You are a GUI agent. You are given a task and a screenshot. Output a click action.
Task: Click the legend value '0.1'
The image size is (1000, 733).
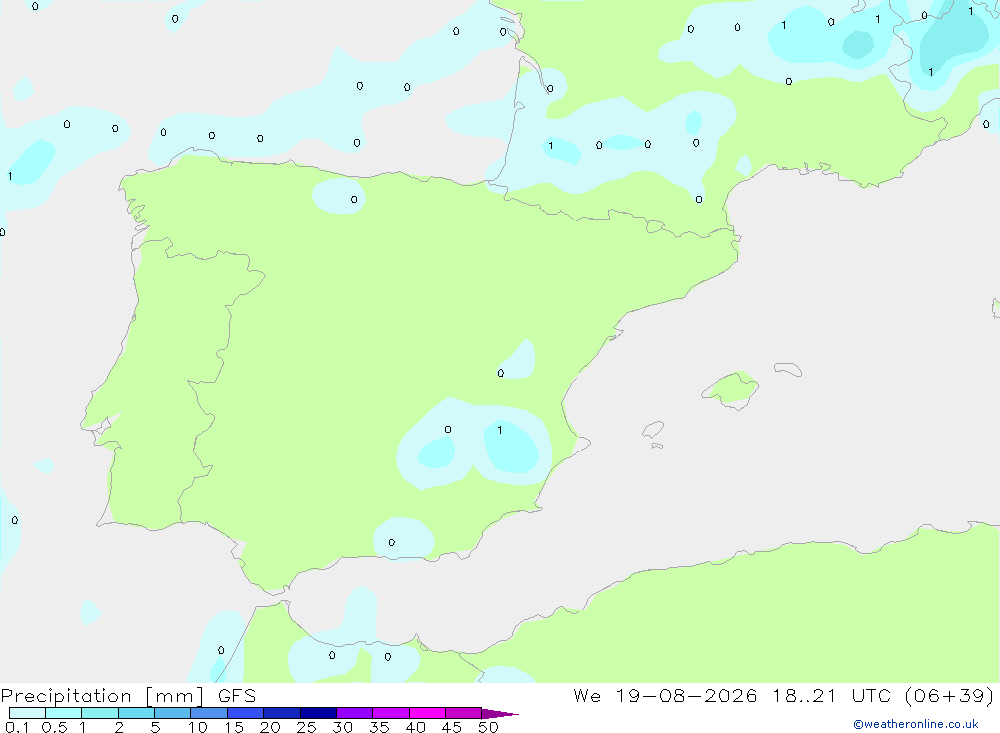[x=17, y=727]
